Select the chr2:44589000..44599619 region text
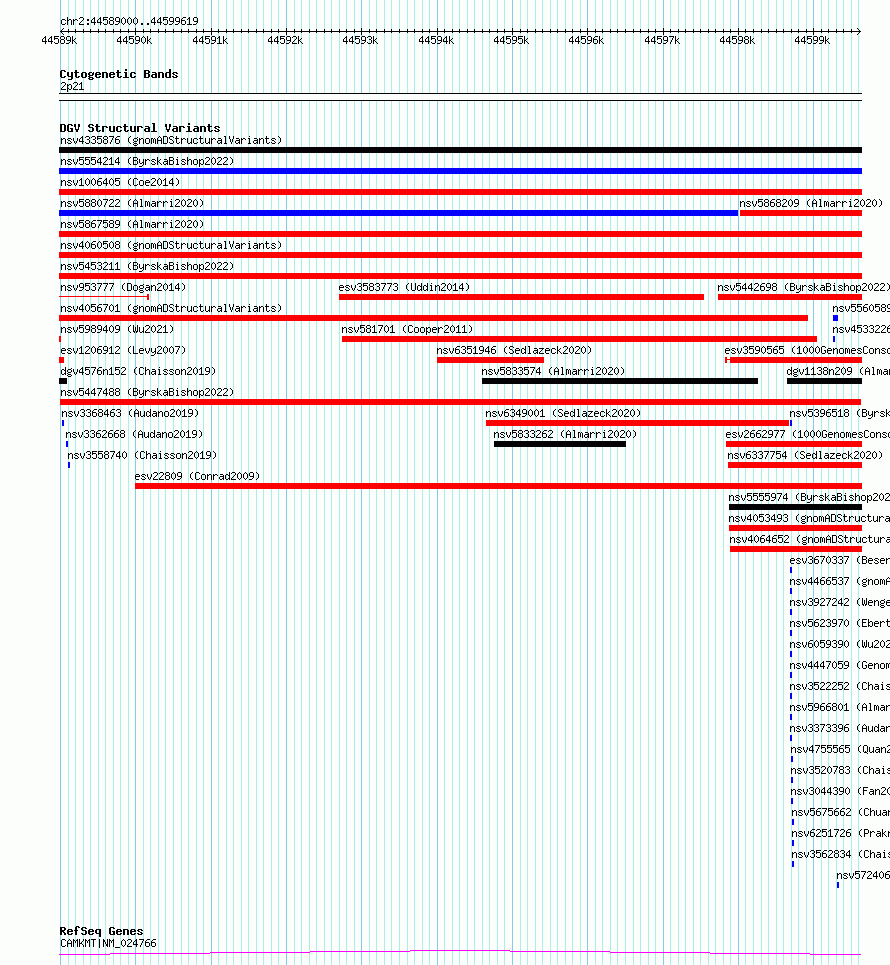Viewport: 890px width, 965px height. [129, 21]
